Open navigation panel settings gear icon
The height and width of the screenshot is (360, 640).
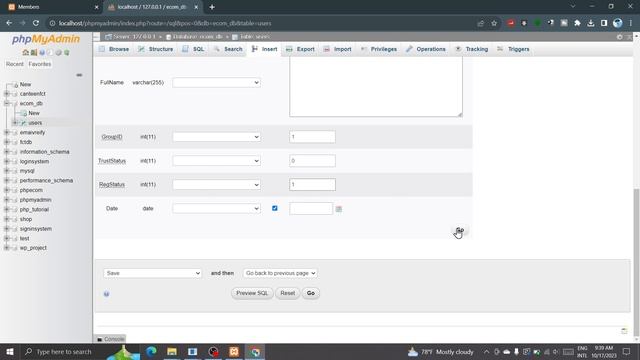click(58, 53)
